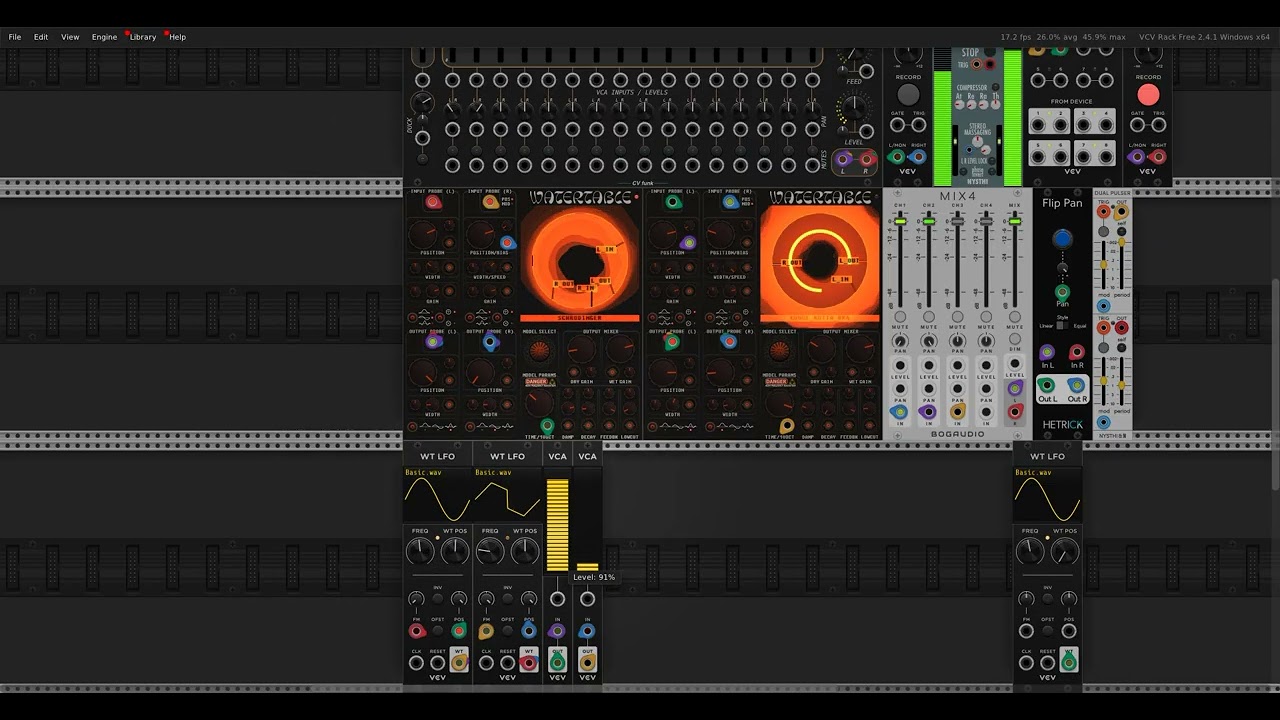Image resolution: width=1280 pixels, height=720 pixels.
Task: Click MIX4 channel 1 IN jack
Action: pyautogui.click(x=900, y=411)
